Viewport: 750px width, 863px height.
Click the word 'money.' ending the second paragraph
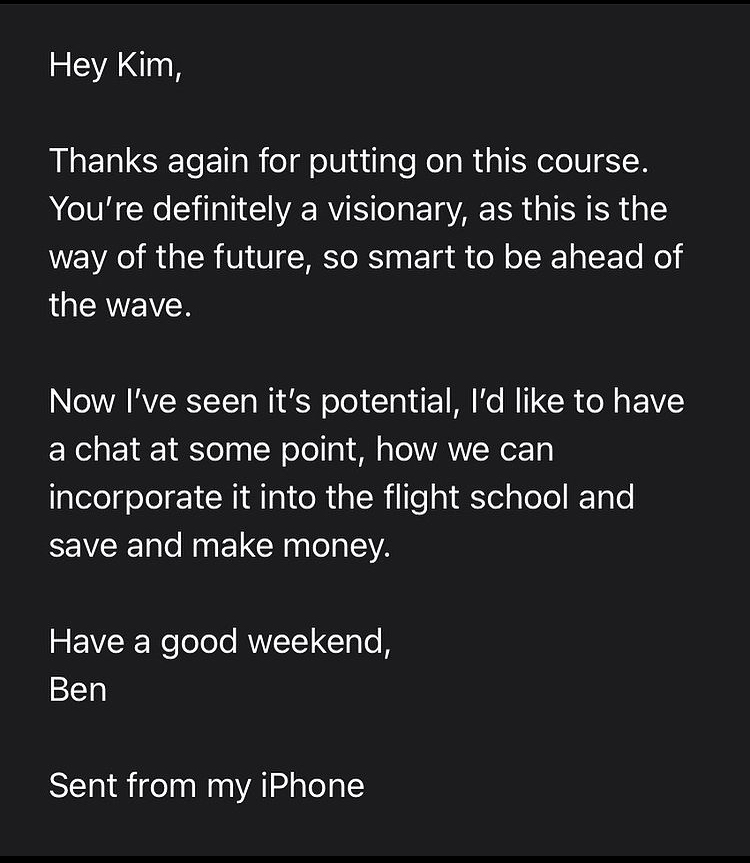[x=337, y=545]
